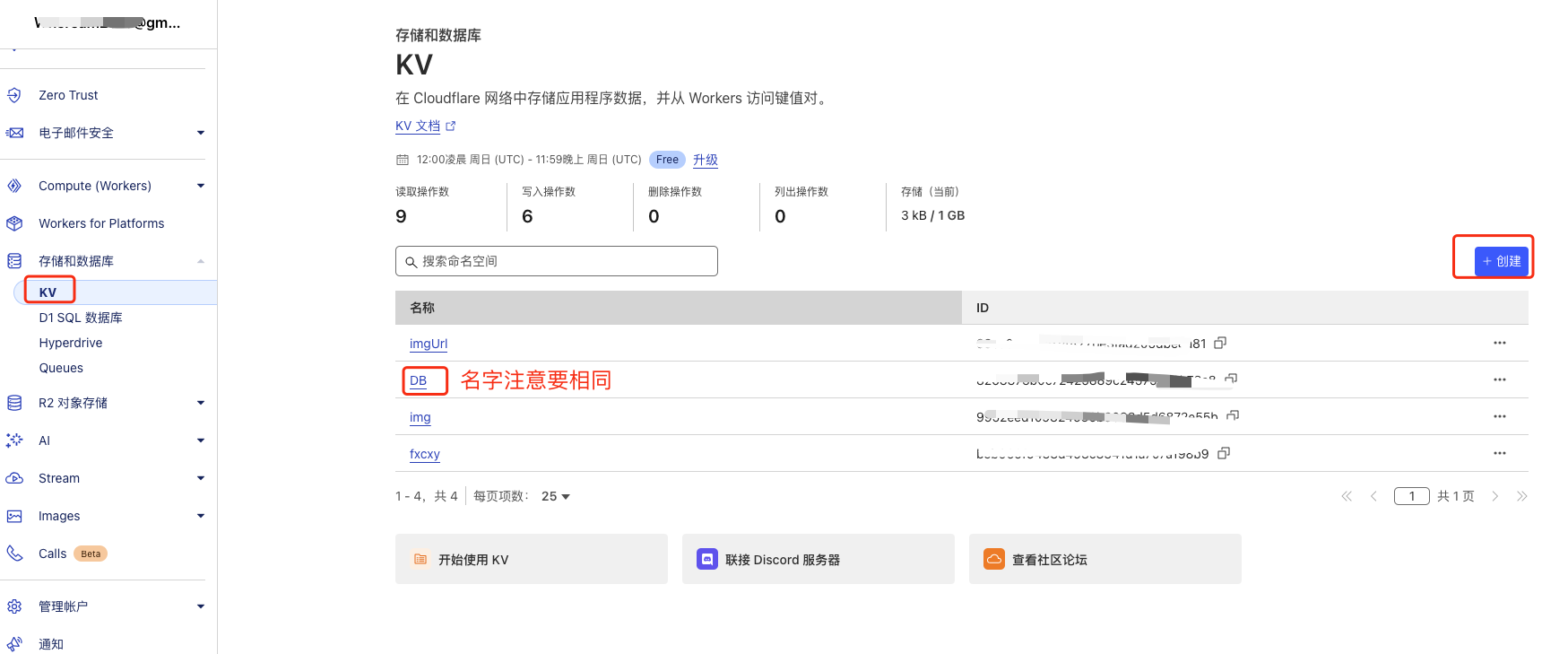Click the Calls phone icon

click(14, 554)
